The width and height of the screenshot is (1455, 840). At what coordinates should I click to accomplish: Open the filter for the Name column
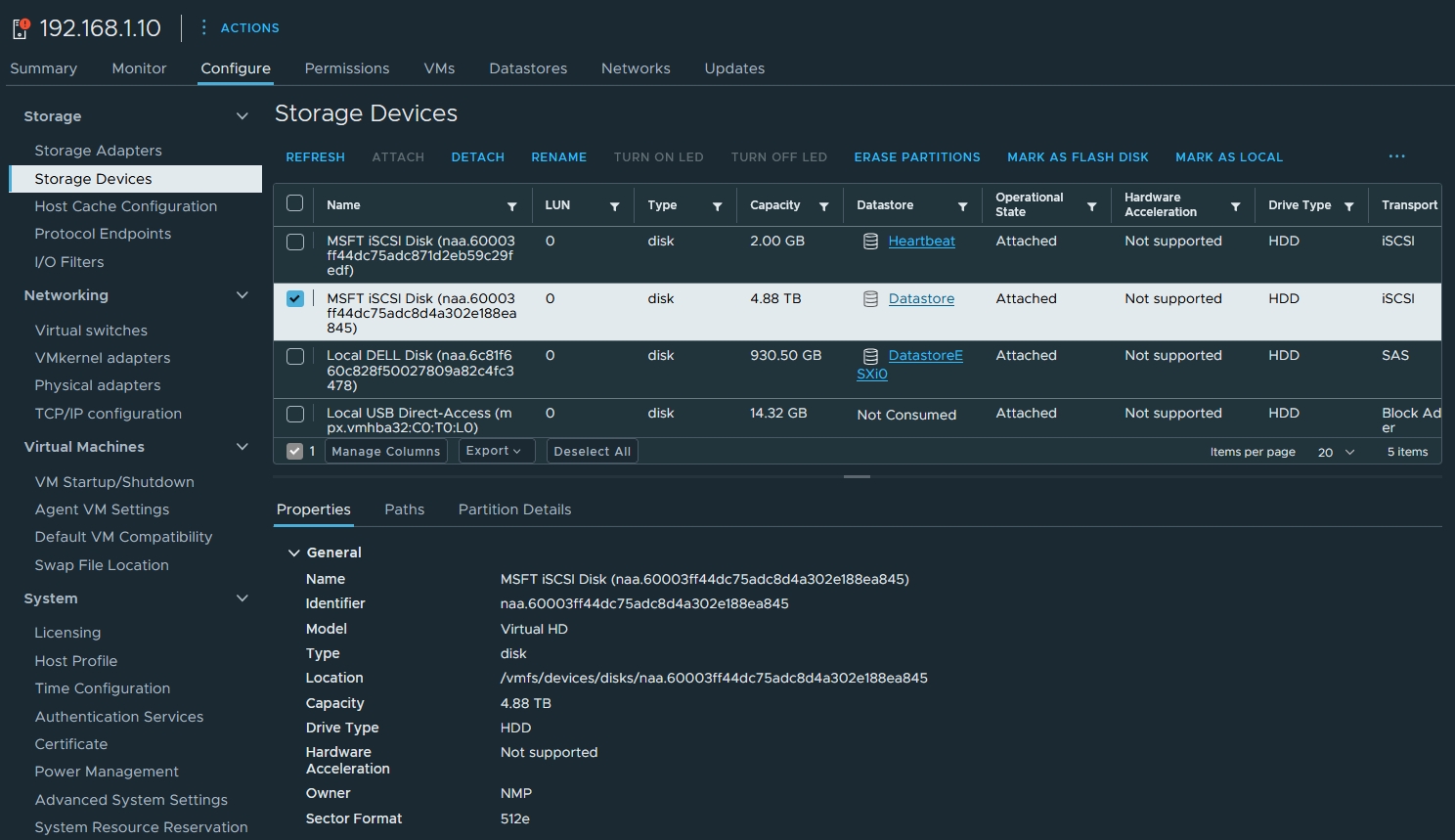click(512, 205)
